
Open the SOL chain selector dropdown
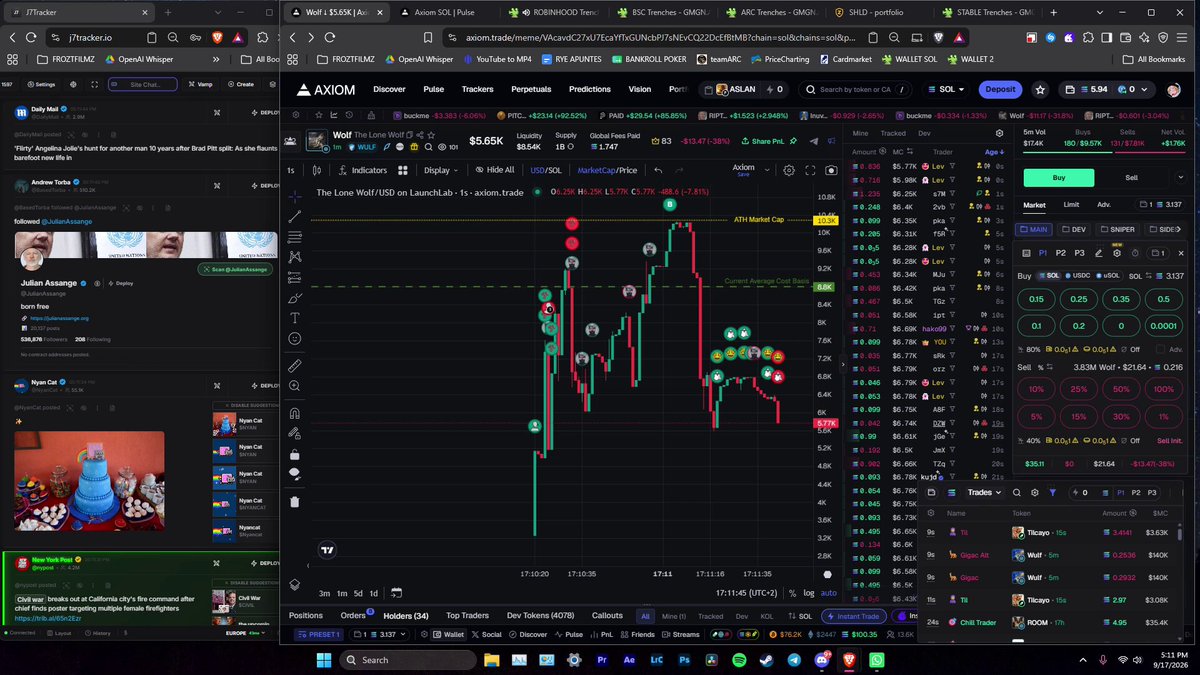[947, 89]
